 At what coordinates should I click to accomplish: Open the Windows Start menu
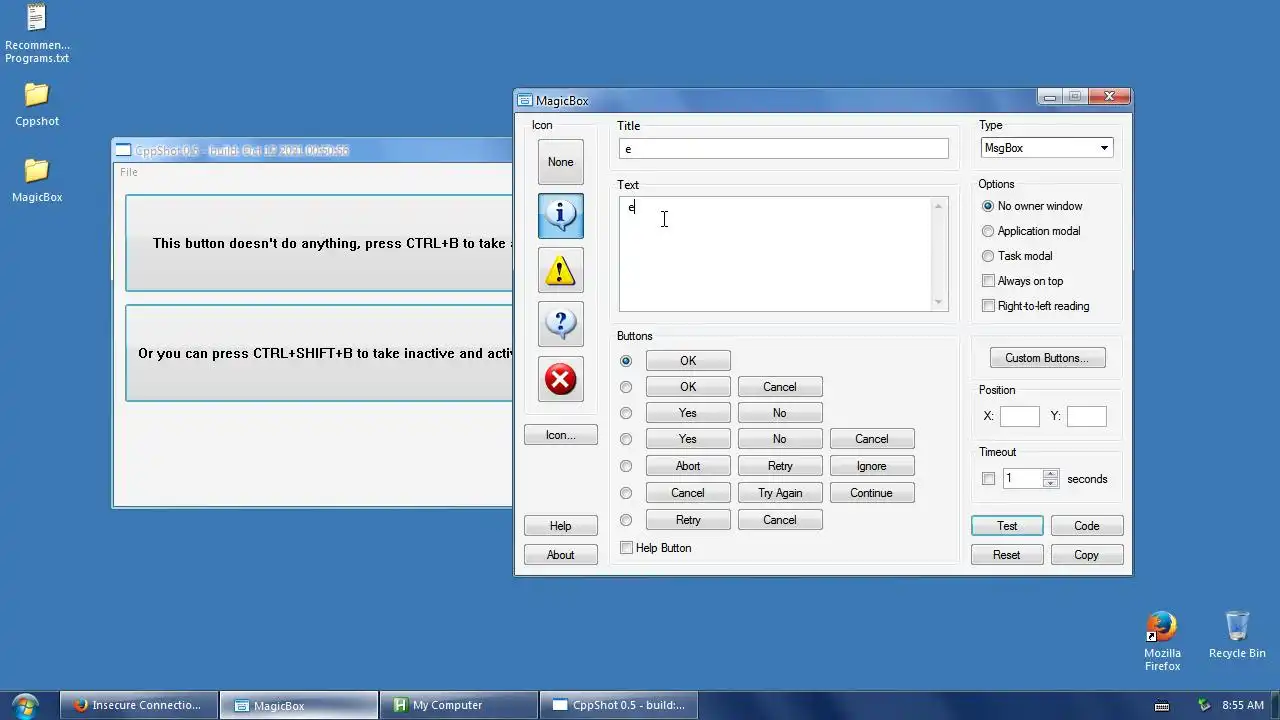tap(25, 705)
